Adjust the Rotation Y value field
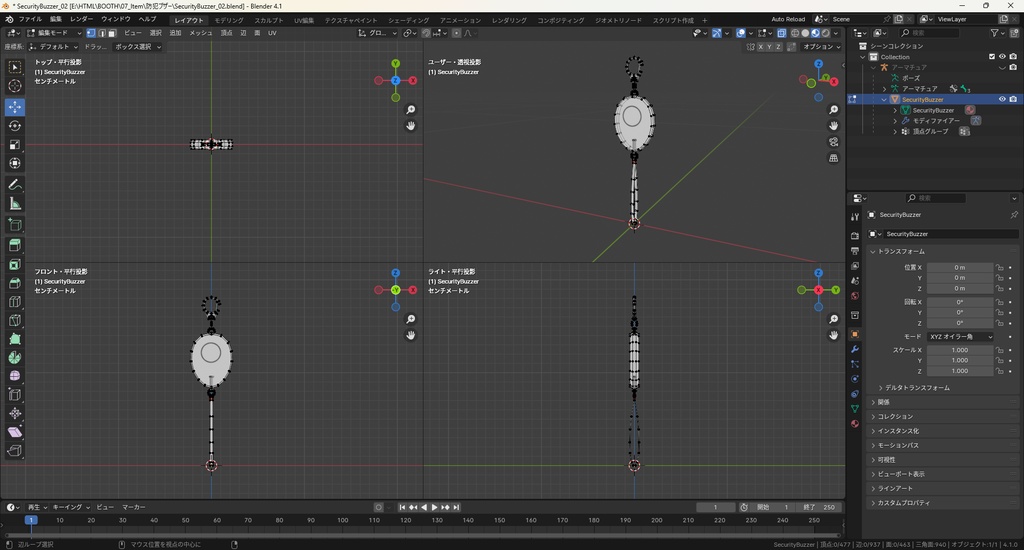 (x=960, y=312)
